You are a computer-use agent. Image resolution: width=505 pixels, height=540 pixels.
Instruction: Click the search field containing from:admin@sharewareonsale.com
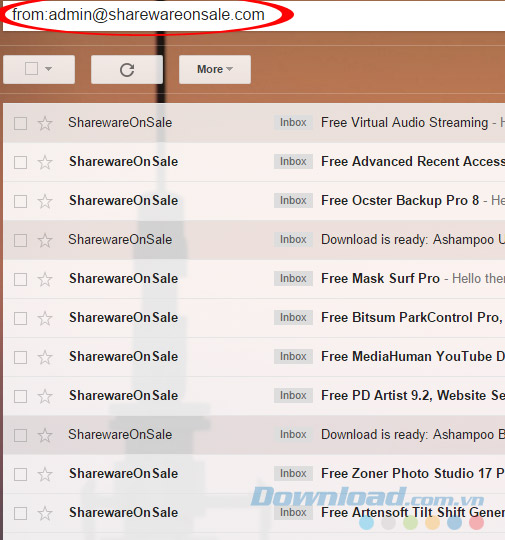click(254, 15)
